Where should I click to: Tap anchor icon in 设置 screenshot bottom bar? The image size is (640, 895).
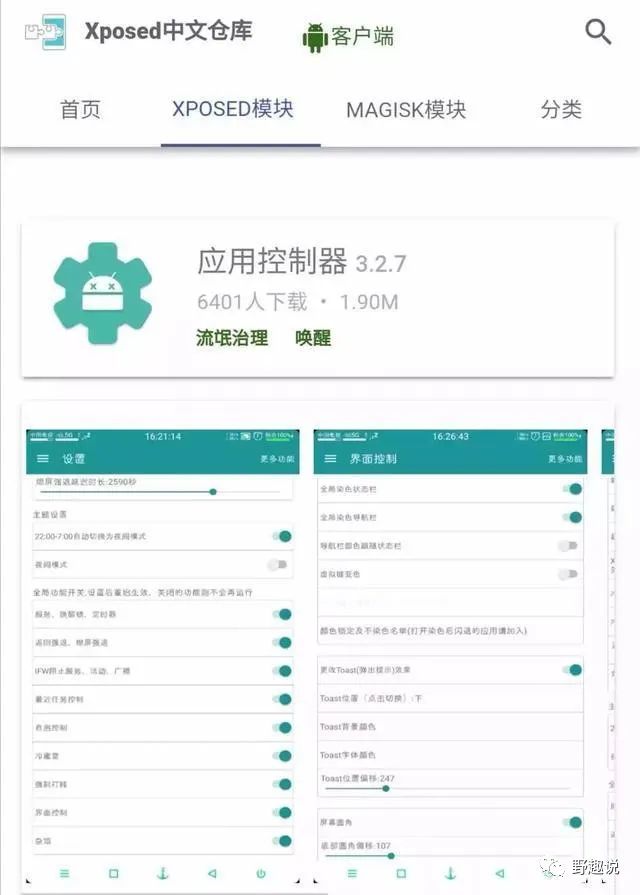(x=163, y=873)
